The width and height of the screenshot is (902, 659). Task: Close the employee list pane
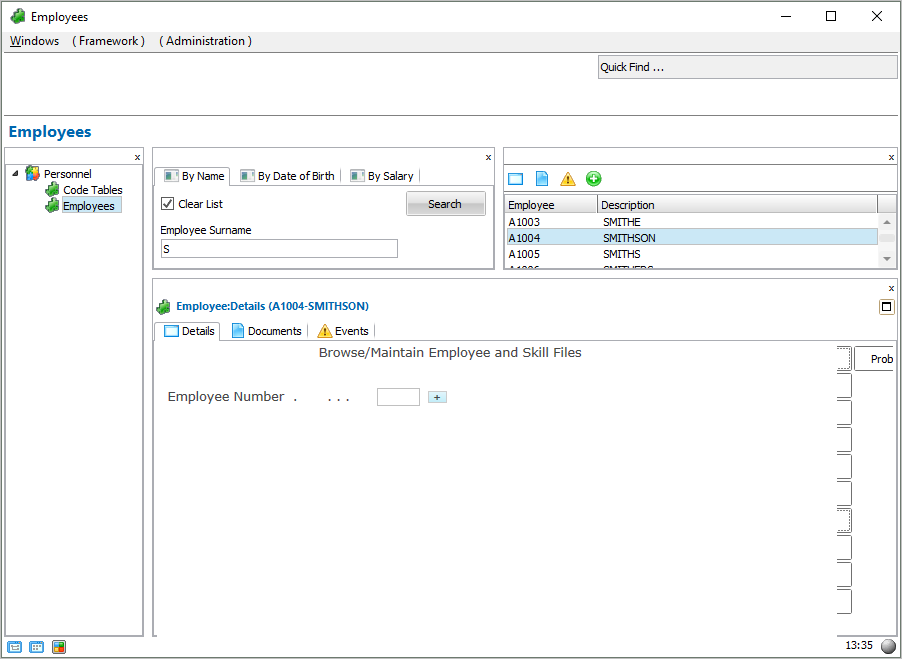click(x=891, y=157)
